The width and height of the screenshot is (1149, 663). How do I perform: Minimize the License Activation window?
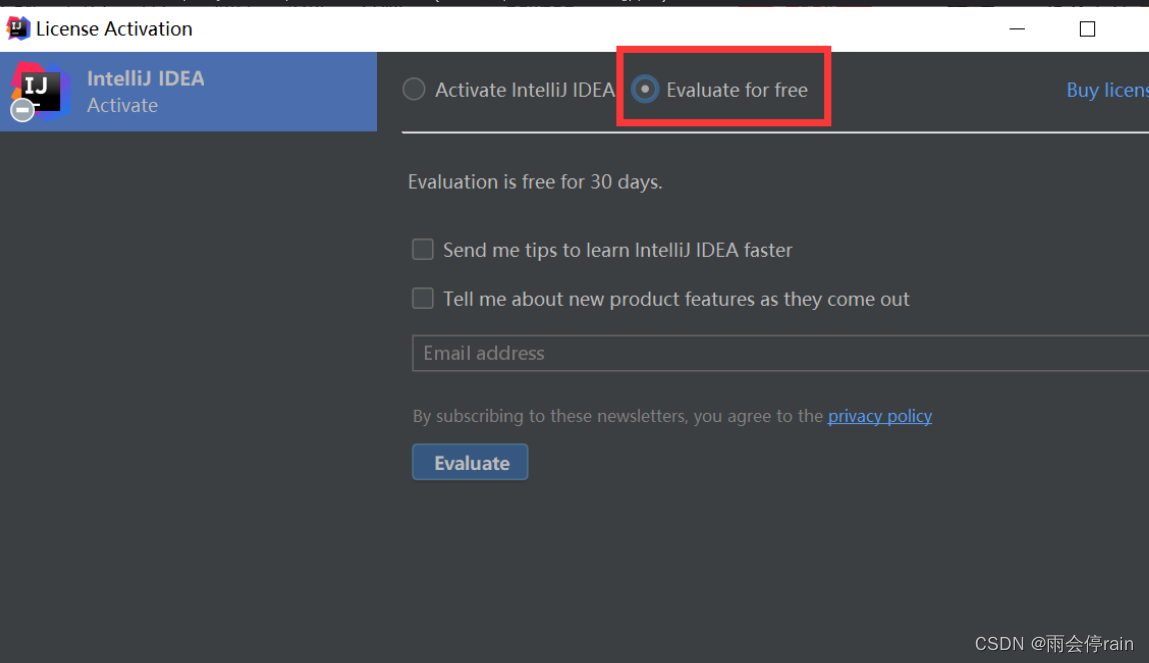[x=1017, y=29]
